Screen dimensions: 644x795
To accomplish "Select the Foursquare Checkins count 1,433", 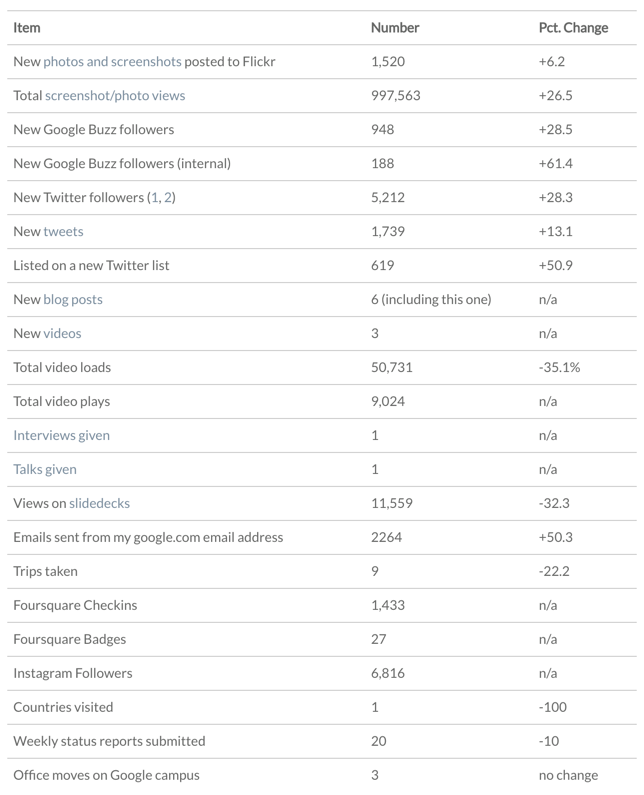I will click(x=388, y=606).
